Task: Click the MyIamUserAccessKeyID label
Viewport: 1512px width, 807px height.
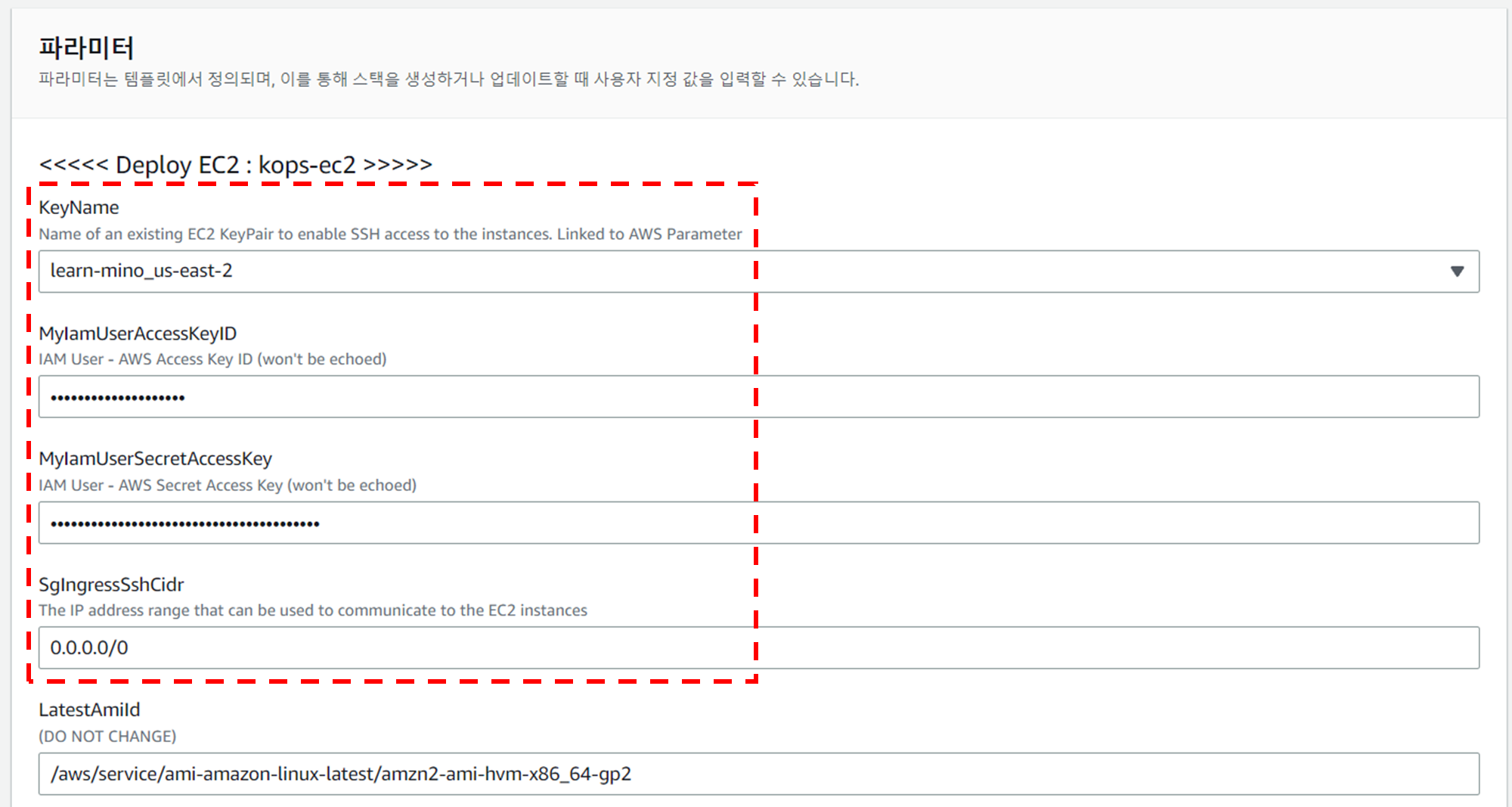Action: (x=138, y=334)
